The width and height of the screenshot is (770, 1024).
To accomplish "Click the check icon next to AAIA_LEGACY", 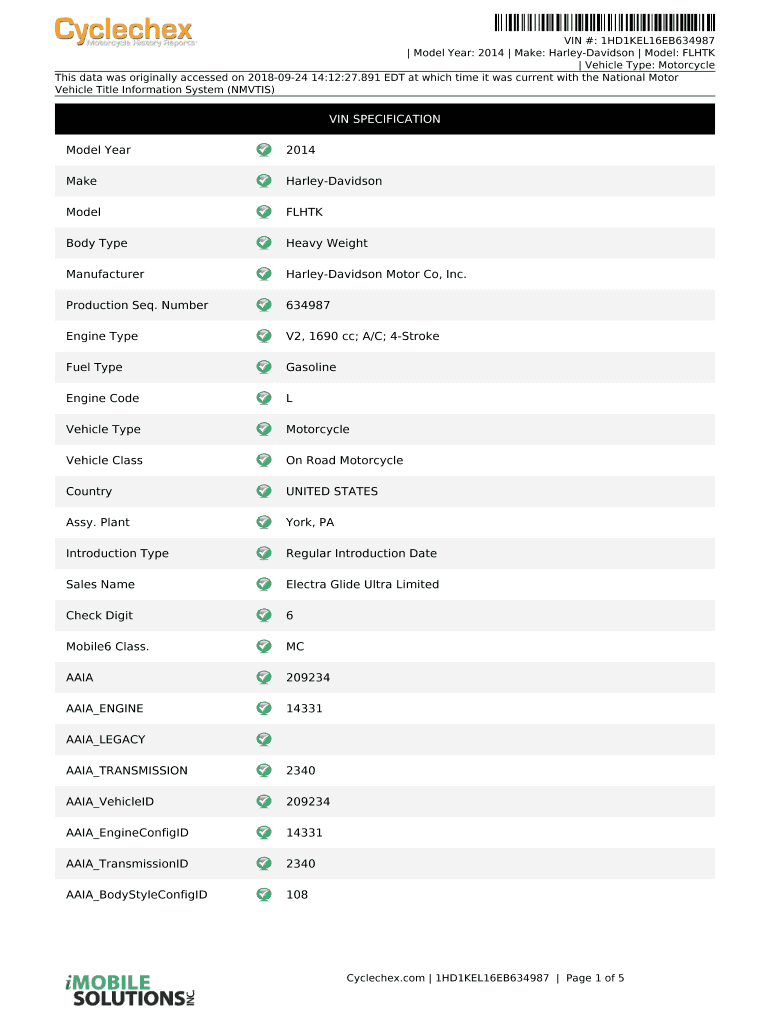I will click(263, 739).
